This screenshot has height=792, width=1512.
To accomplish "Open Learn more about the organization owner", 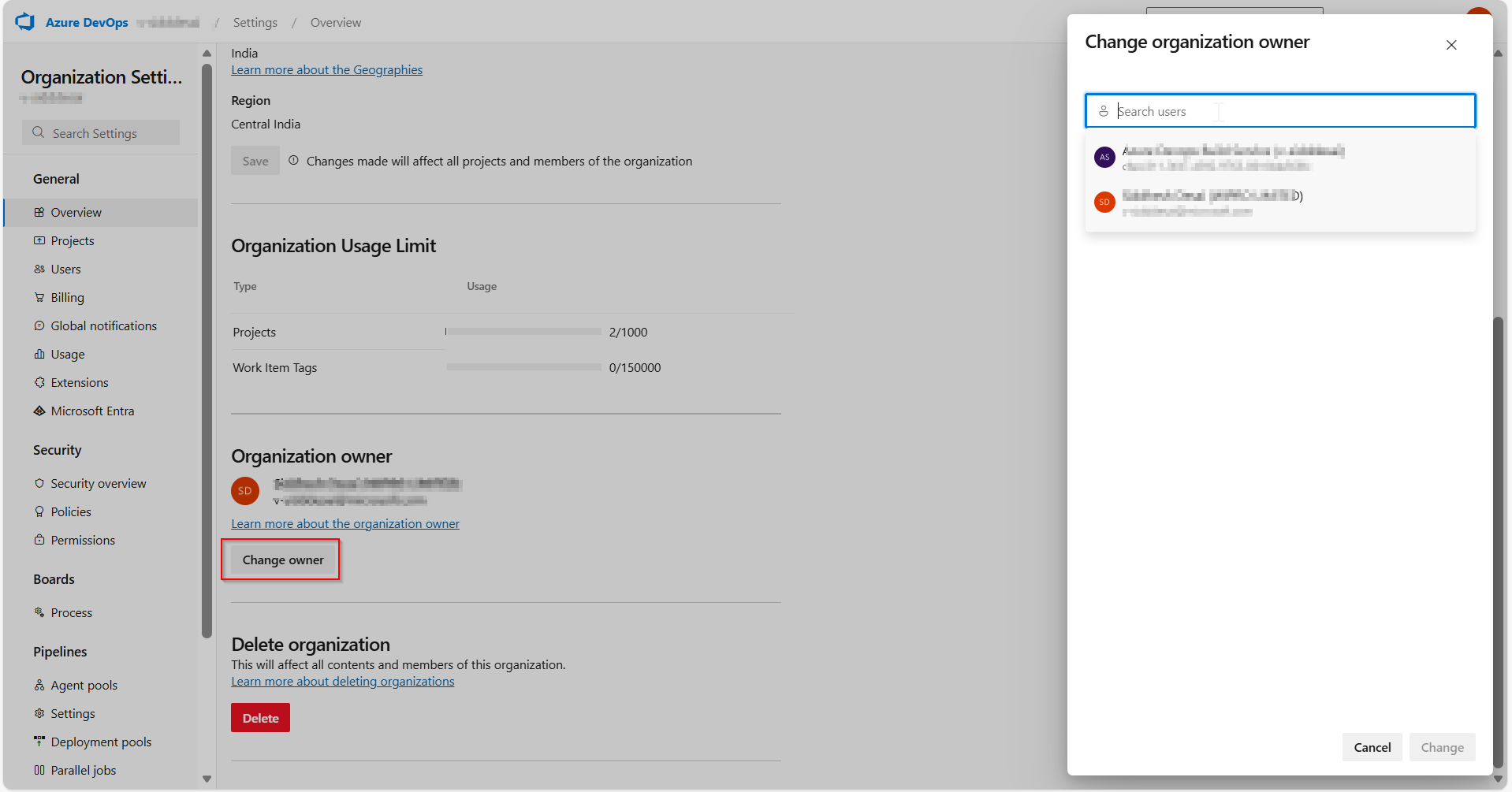I will (x=345, y=524).
